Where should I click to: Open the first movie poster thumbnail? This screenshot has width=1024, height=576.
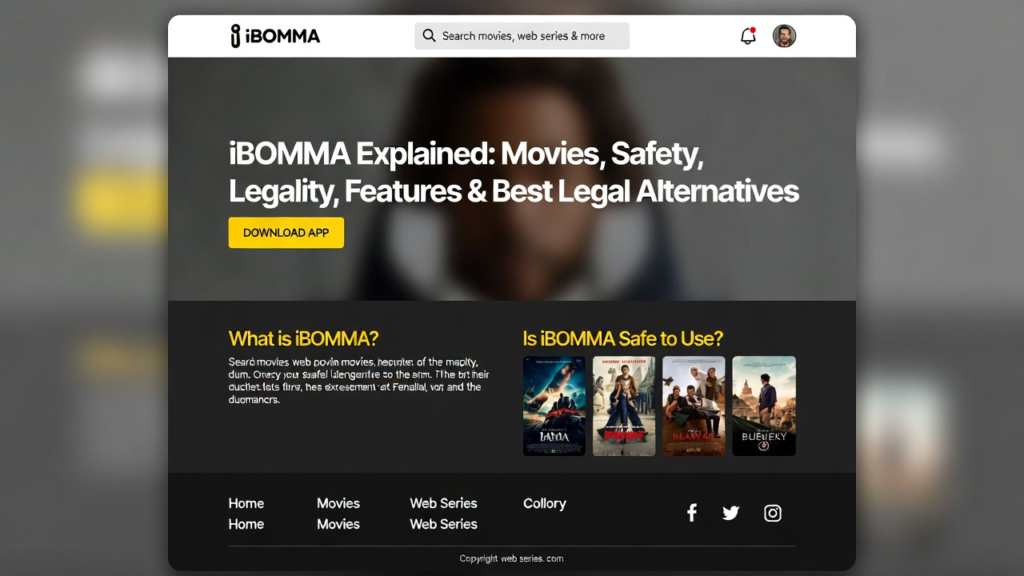[x=554, y=406]
